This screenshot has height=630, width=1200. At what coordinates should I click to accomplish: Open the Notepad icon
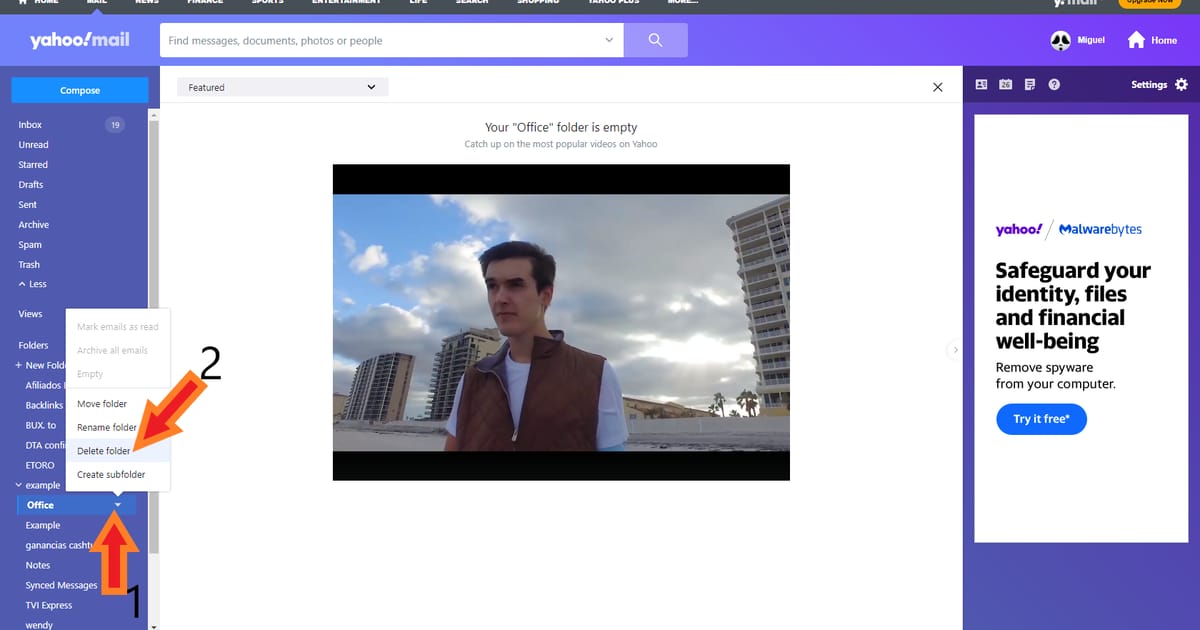point(1029,85)
